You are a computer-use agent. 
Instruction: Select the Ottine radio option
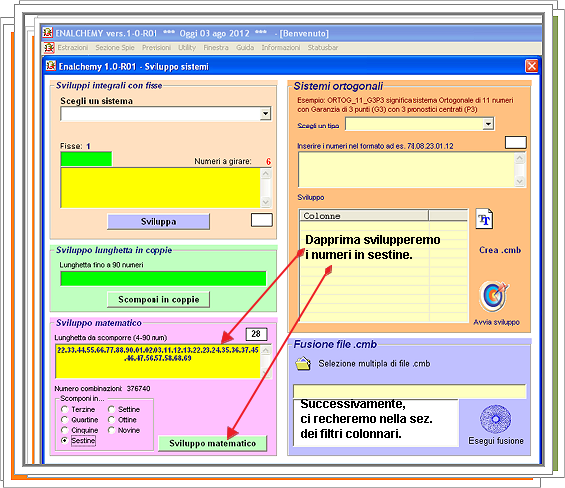tap(111, 420)
